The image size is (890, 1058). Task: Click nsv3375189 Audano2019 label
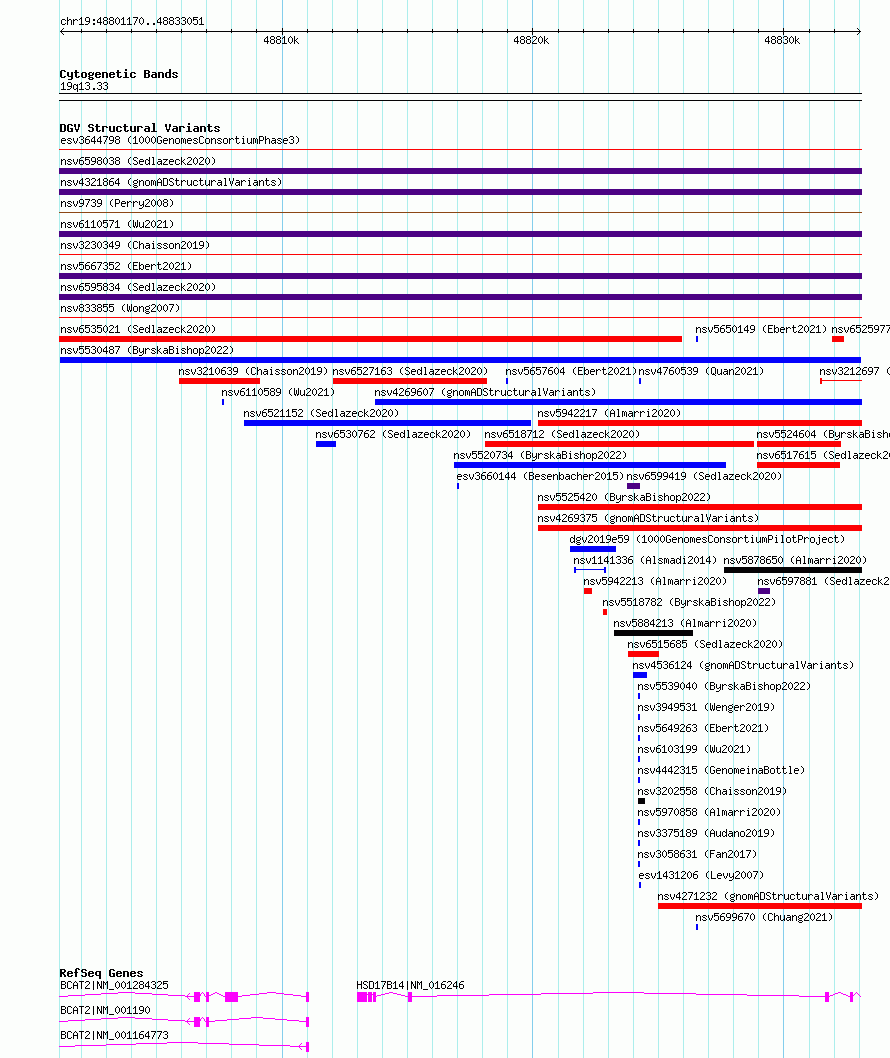(x=706, y=832)
